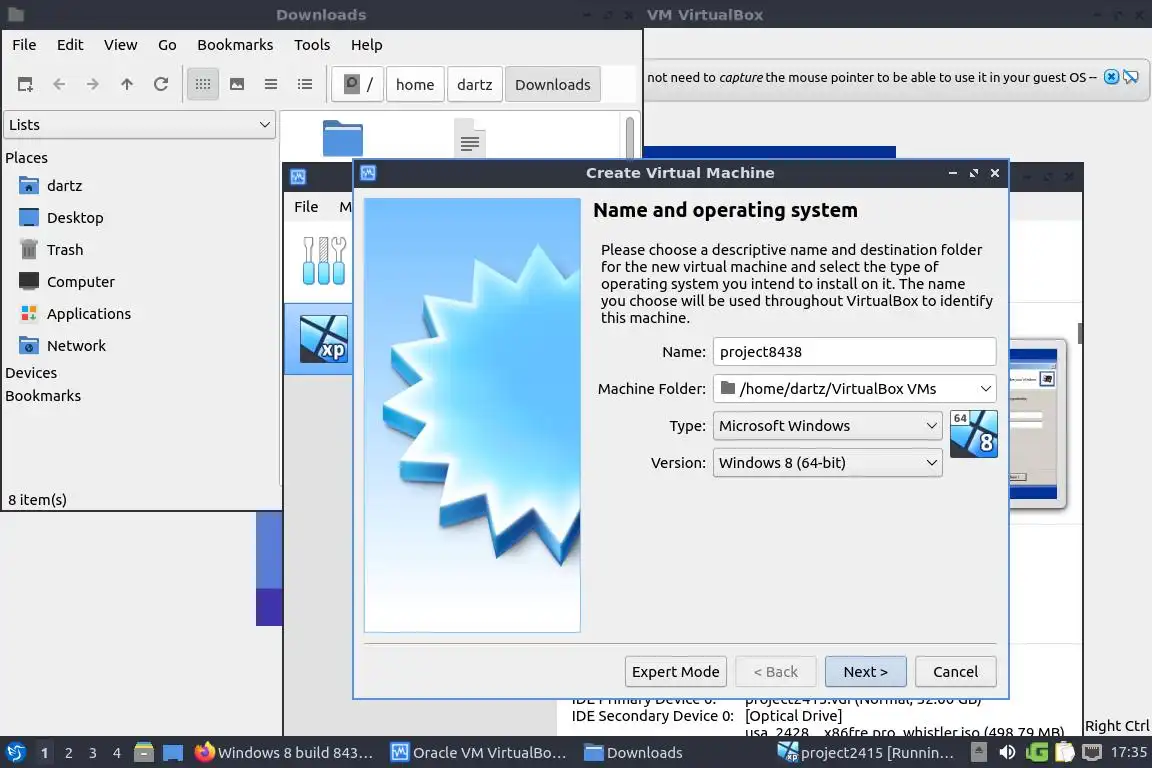The height and width of the screenshot is (768, 1152).
Task: Open the Type dropdown showing Microsoft Windows
Action: pyautogui.click(x=827, y=426)
